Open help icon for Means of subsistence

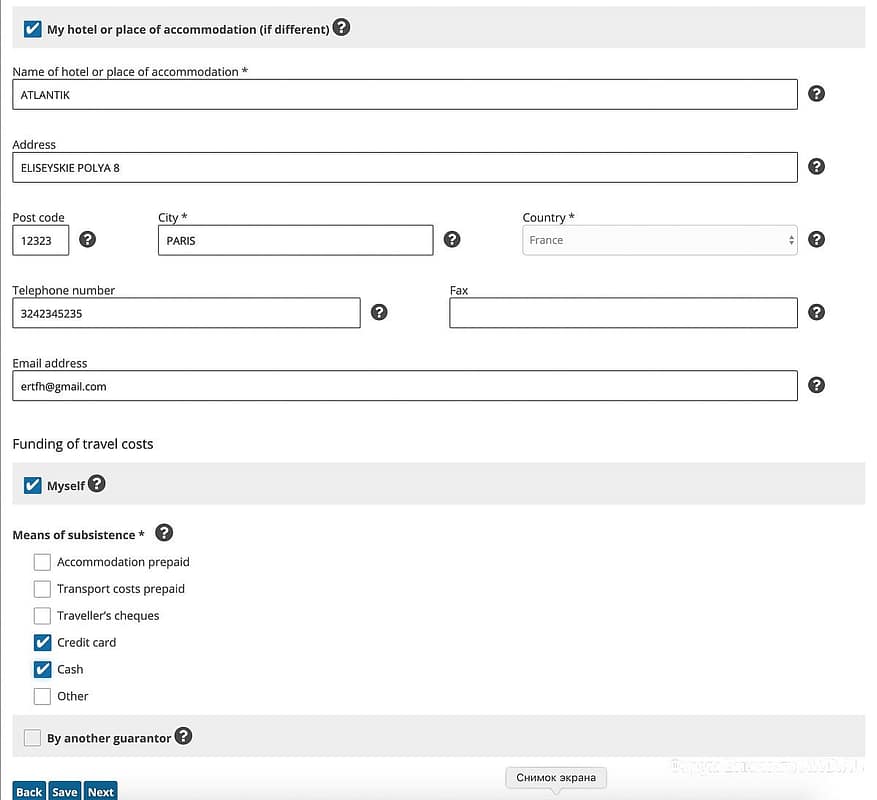point(164,533)
